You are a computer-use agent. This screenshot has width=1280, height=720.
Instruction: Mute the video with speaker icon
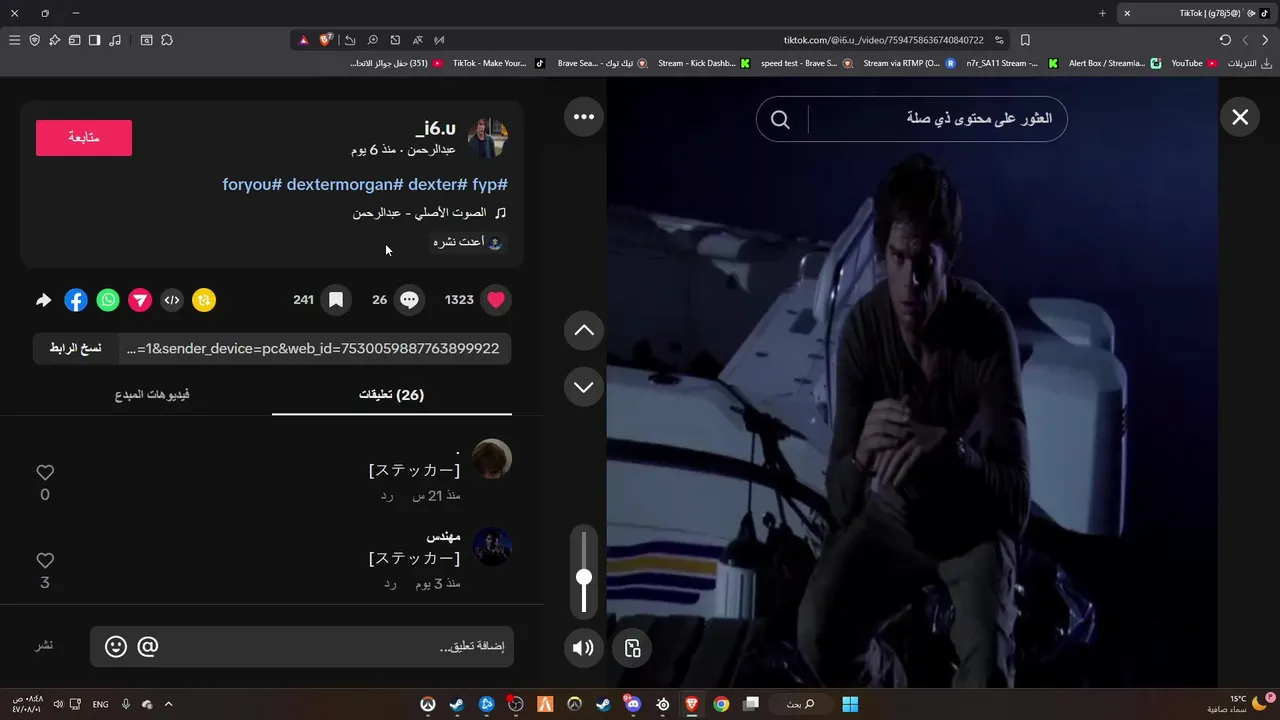click(x=583, y=648)
